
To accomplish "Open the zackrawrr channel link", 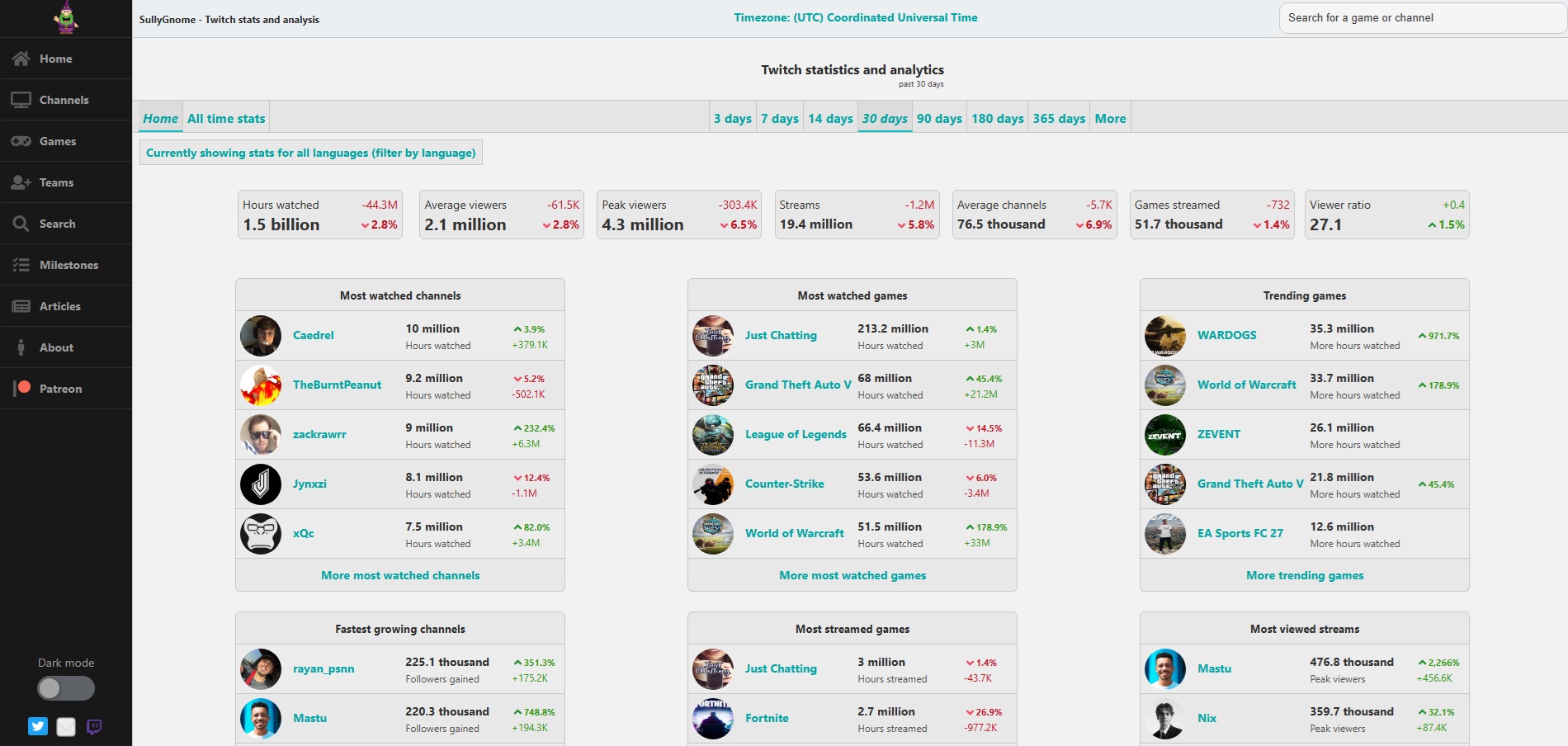I will pos(319,434).
